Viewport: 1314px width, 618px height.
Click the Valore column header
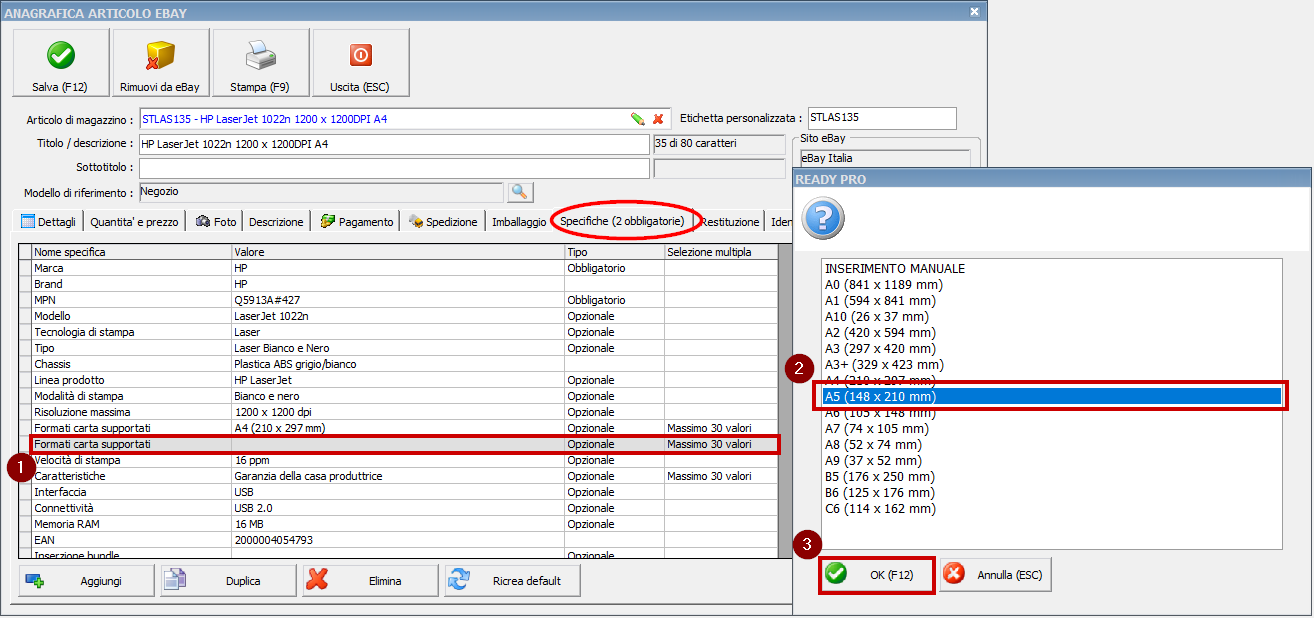(x=398, y=252)
